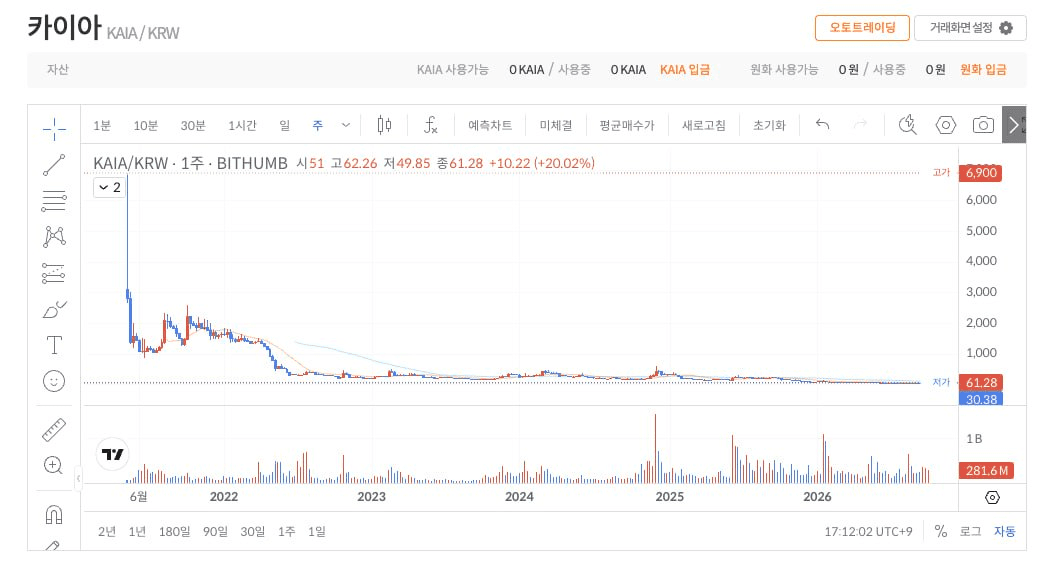Select the trend line drawing tool
This screenshot has height=567, width=1046.
point(54,165)
